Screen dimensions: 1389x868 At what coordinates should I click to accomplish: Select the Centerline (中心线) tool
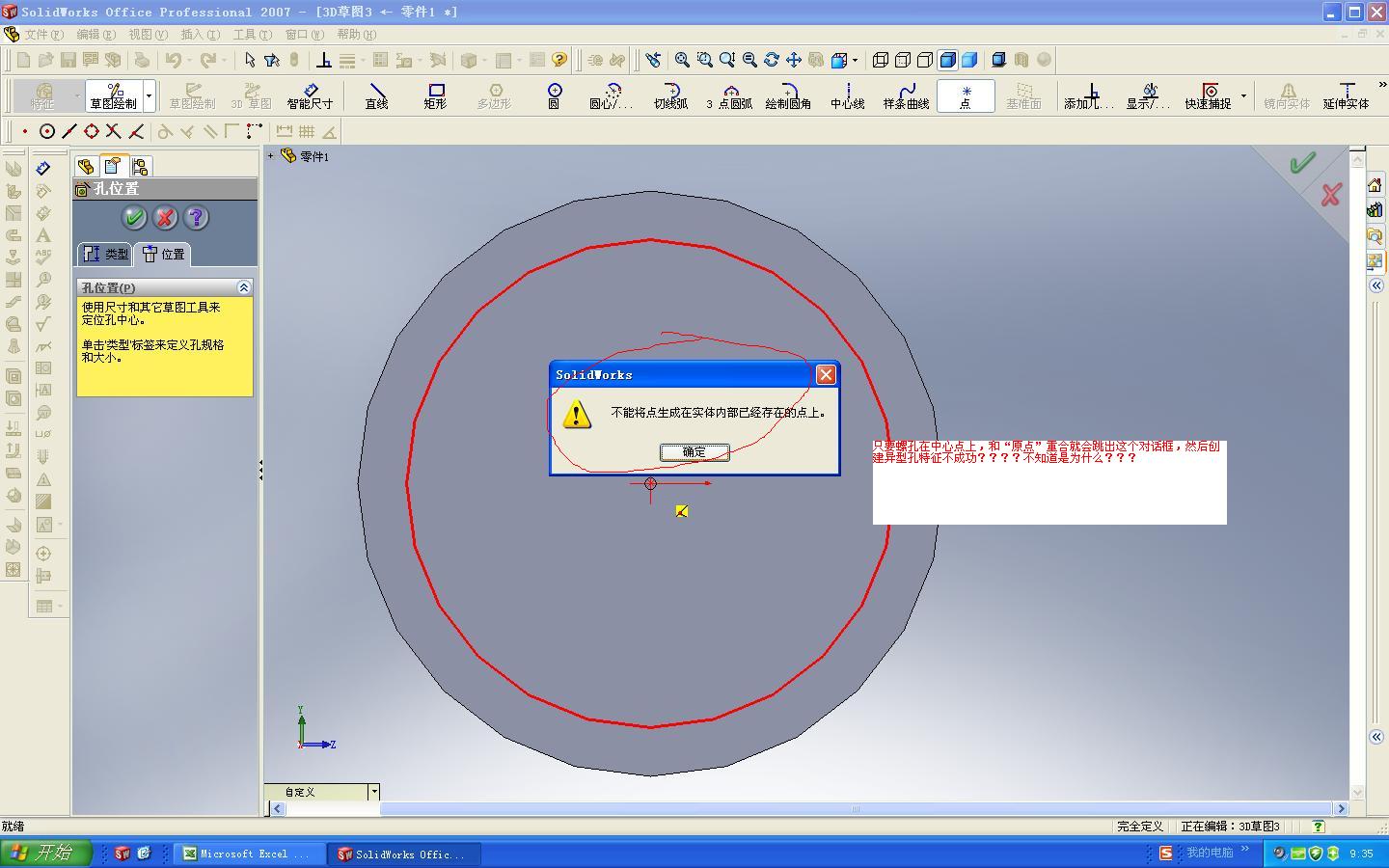pyautogui.click(x=848, y=96)
